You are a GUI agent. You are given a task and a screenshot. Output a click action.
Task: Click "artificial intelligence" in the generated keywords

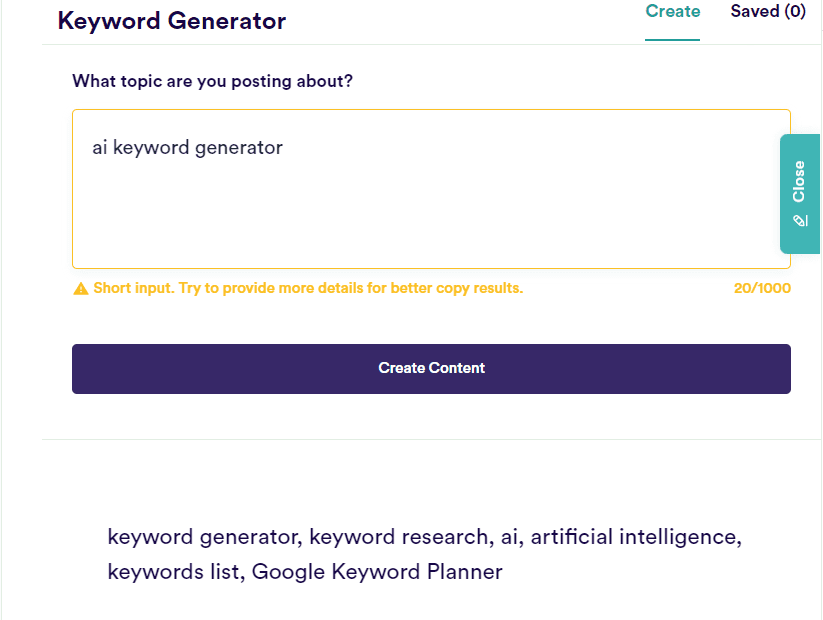click(x=634, y=537)
